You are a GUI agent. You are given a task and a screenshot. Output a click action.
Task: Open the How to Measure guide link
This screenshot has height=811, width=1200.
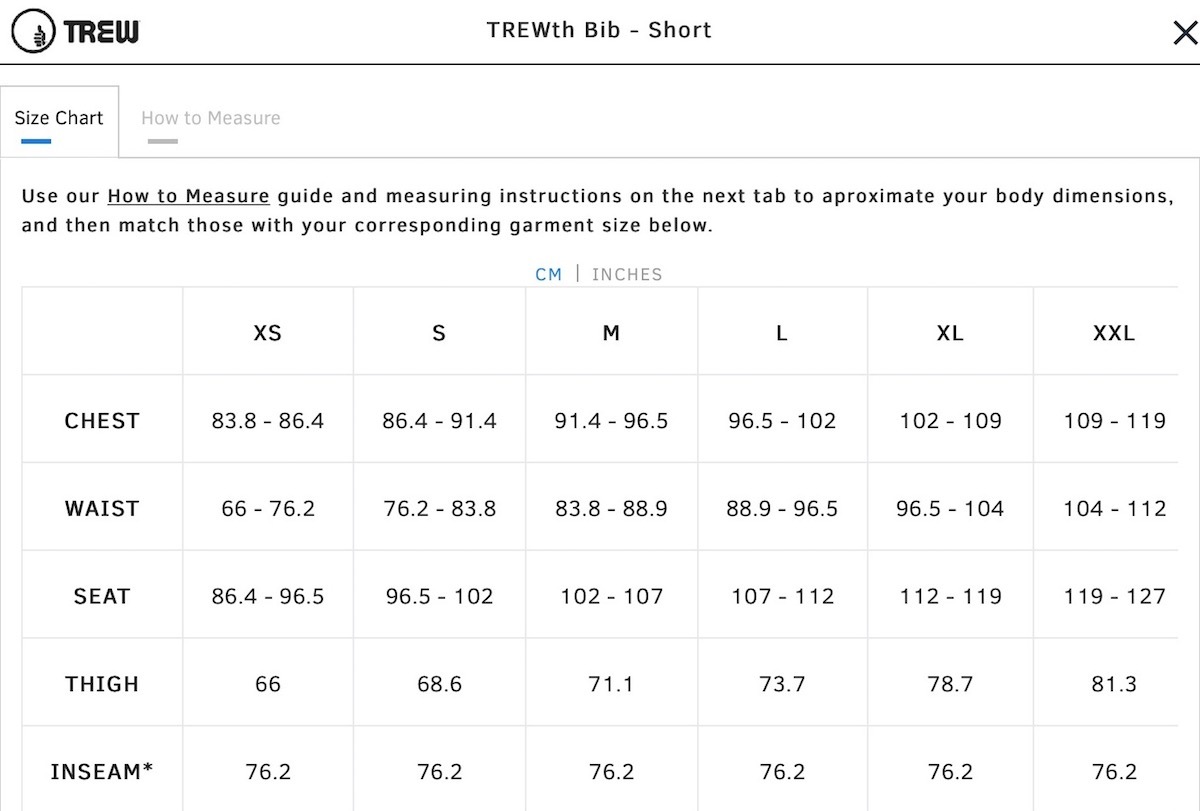[x=188, y=196]
